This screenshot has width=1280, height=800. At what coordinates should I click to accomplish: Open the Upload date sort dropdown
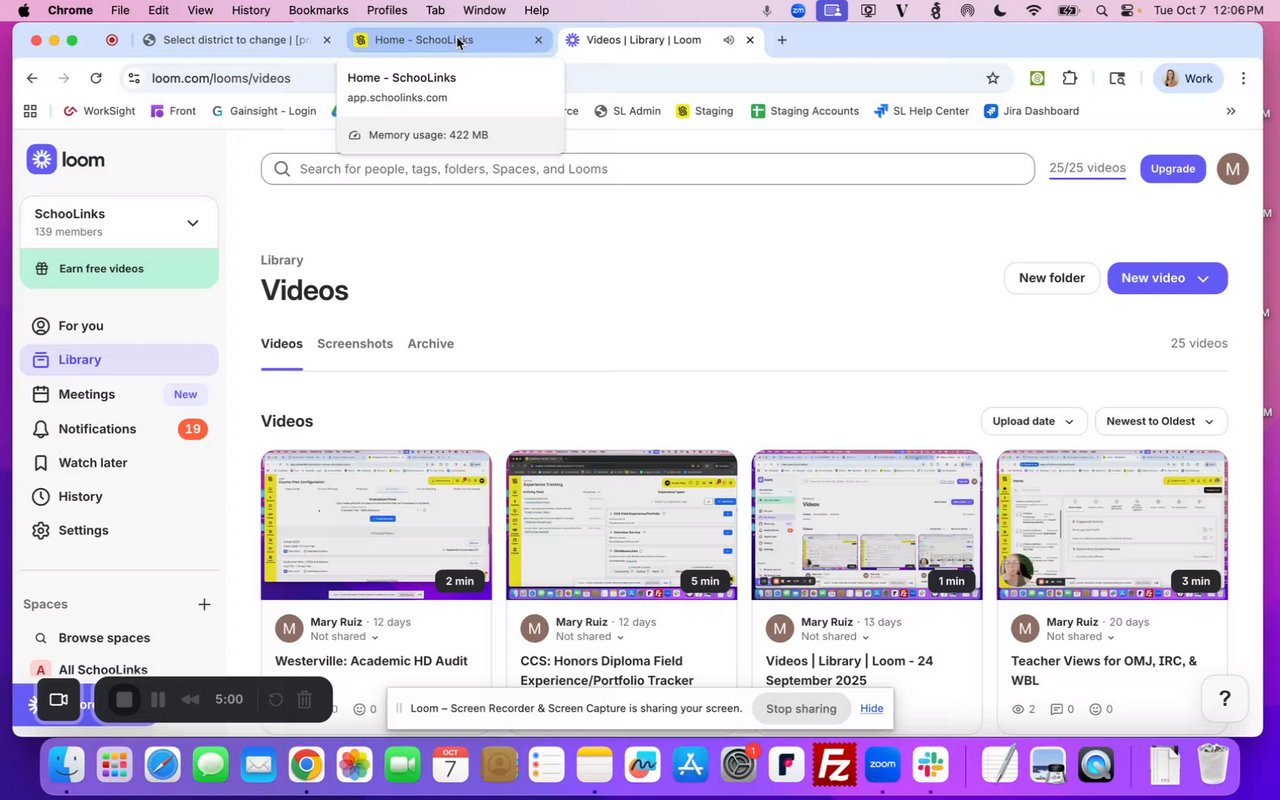[1034, 421]
